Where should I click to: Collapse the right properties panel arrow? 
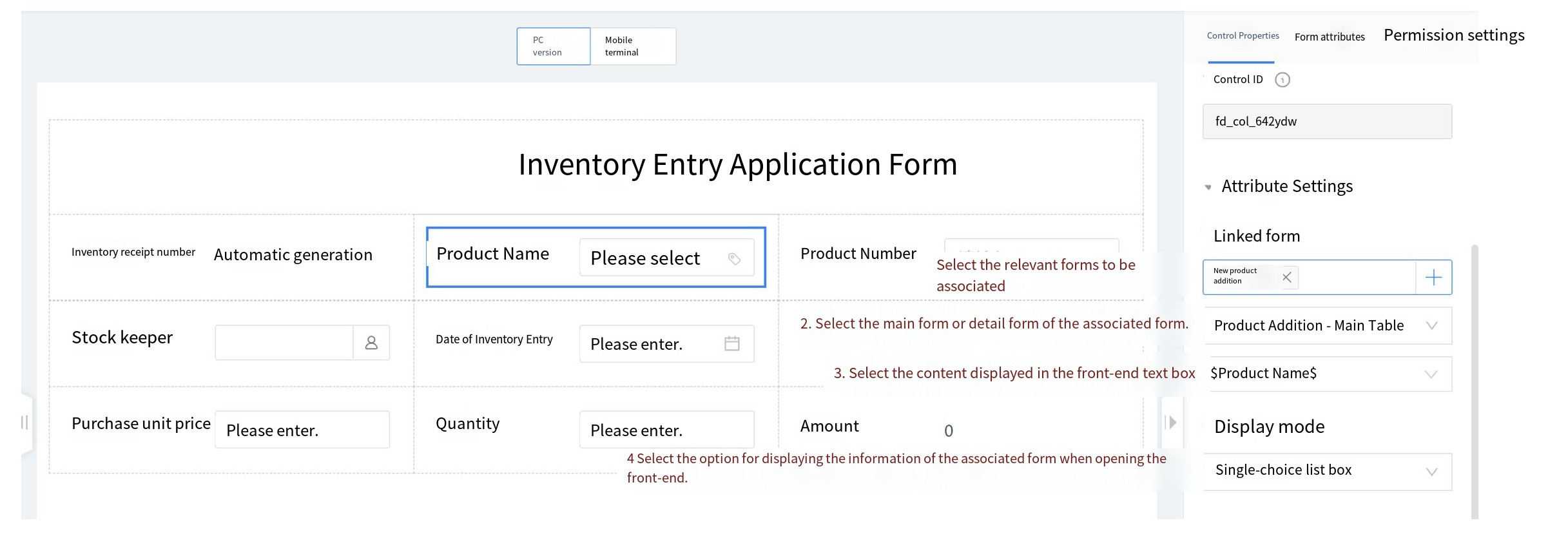tap(1172, 423)
